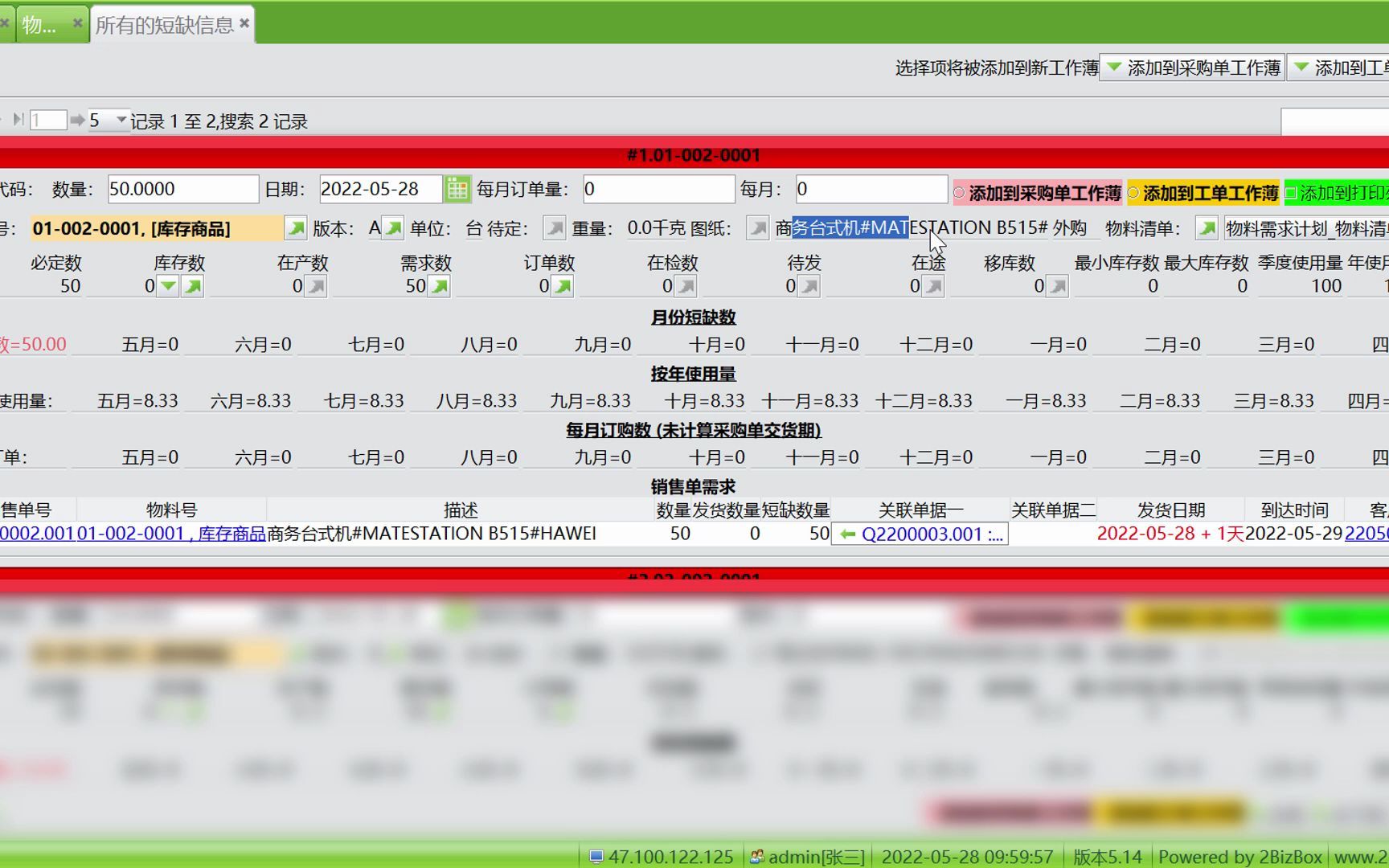Click the red =50.00 shortage value
This screenshot has height=868, width=1389.
point(33,344)
